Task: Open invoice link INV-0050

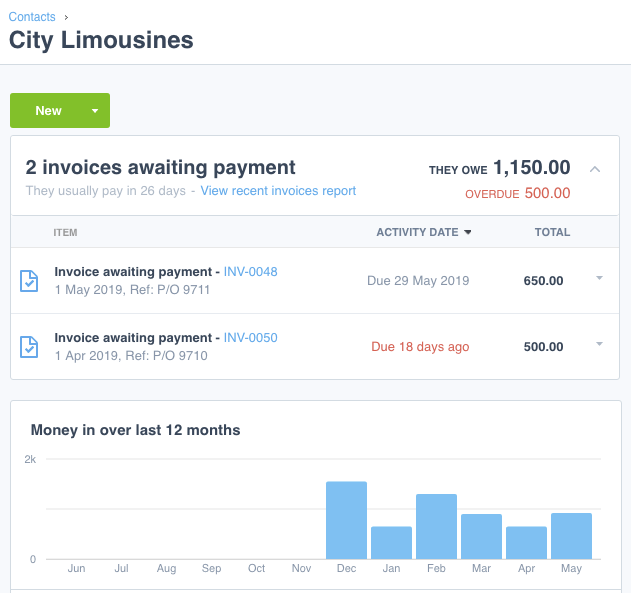Action: click(x=250, y=338)
